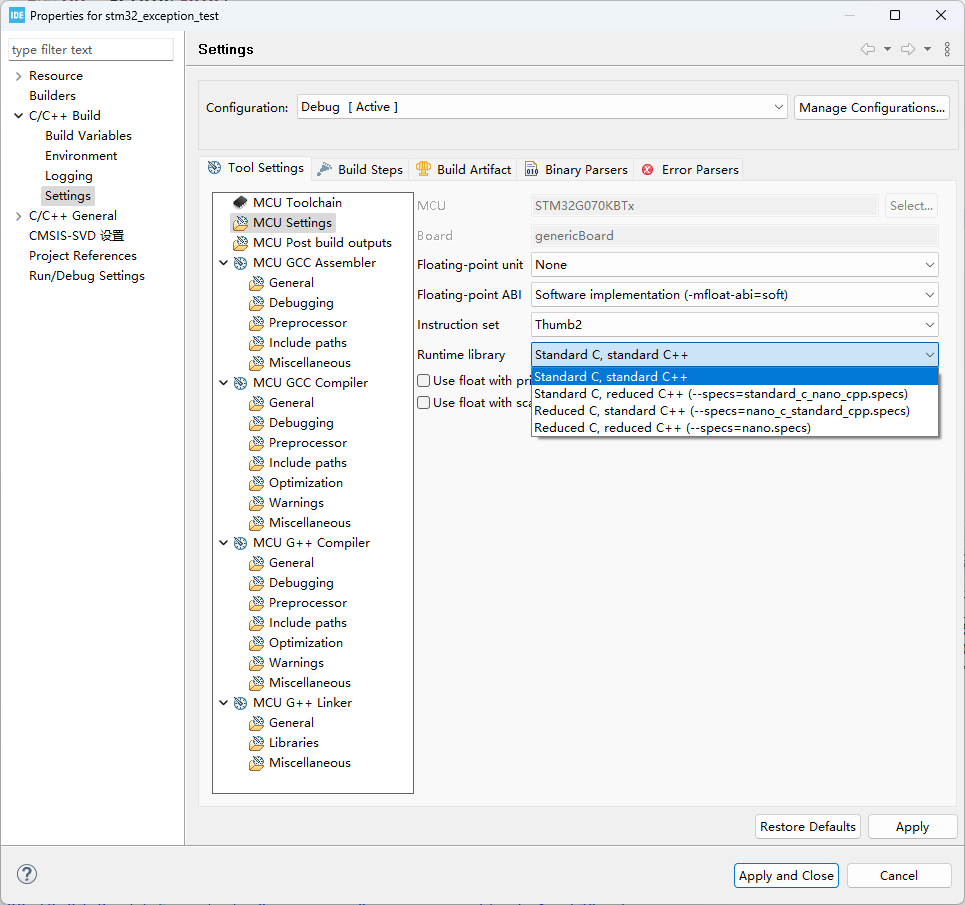Viewport: 965px width, 905px height.
Task: Click the Apply and Close button
Action: point(786,875)
